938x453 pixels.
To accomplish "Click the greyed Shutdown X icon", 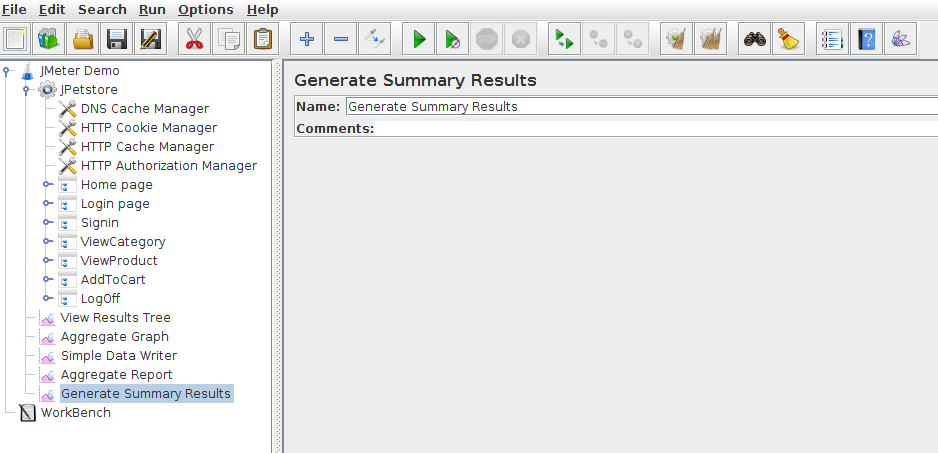I will (x=520, y=39).
